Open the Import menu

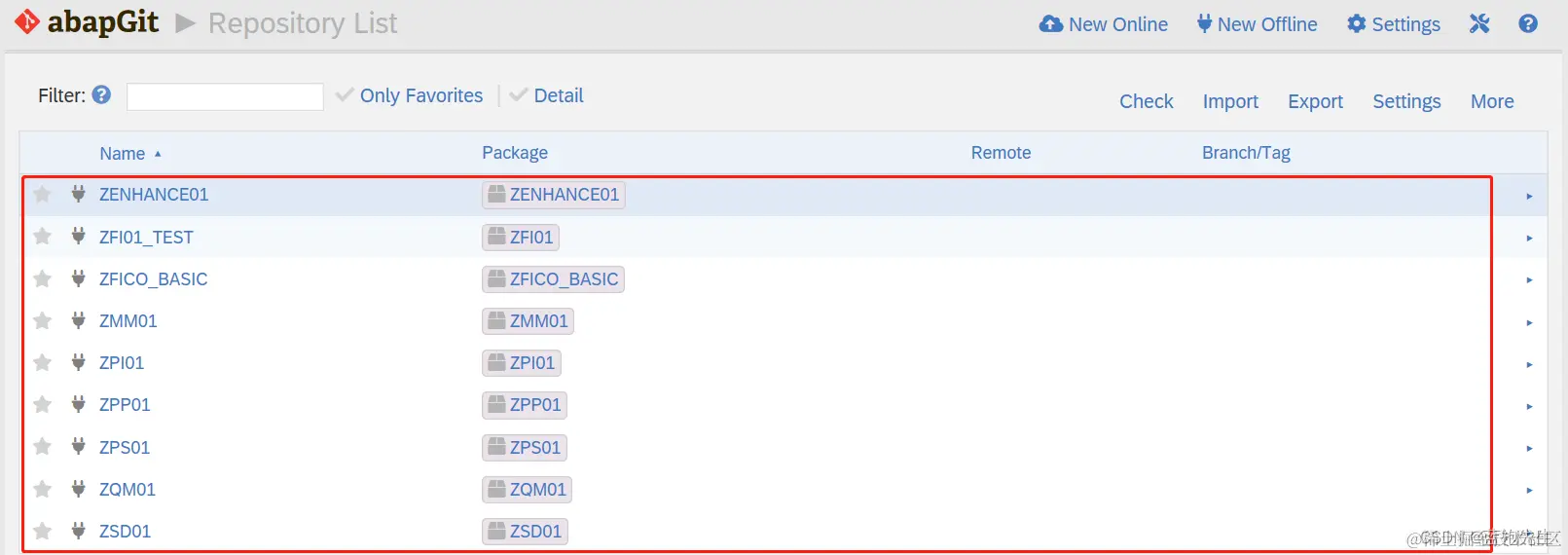(x=1230, y=101)
